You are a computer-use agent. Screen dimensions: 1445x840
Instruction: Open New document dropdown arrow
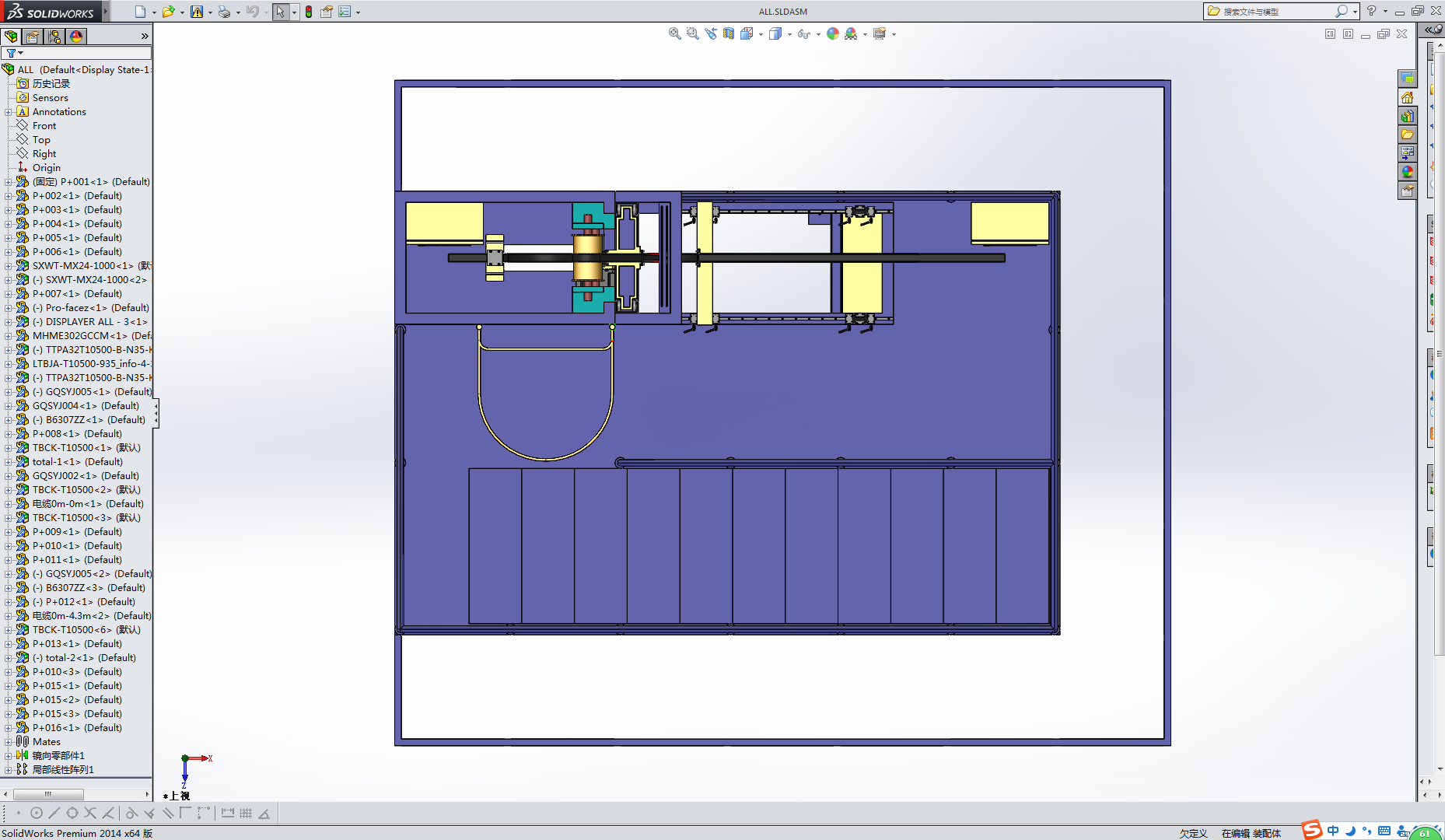pos(154,12)
